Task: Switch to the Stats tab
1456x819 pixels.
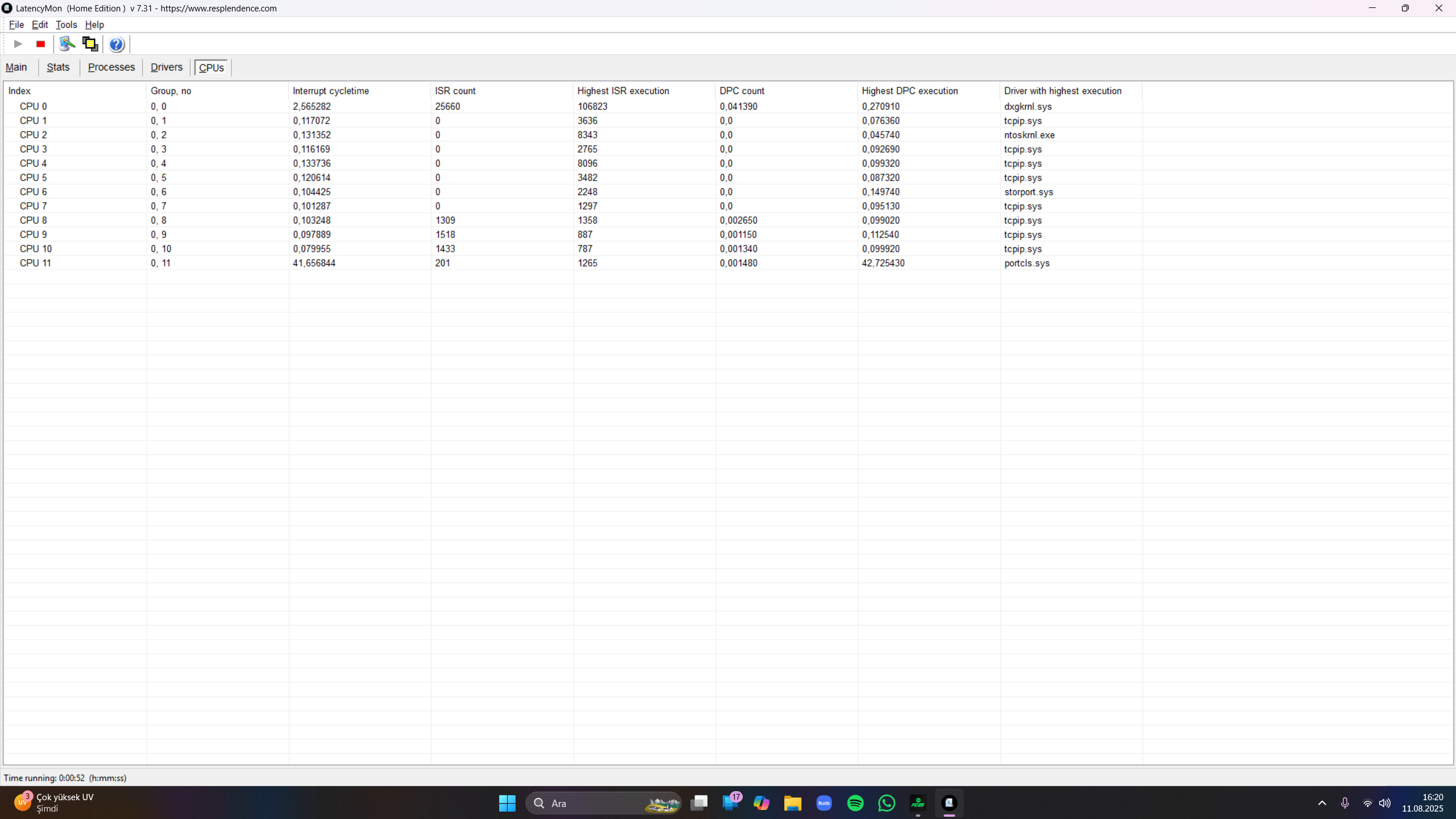Action: [x=57, y=67]
